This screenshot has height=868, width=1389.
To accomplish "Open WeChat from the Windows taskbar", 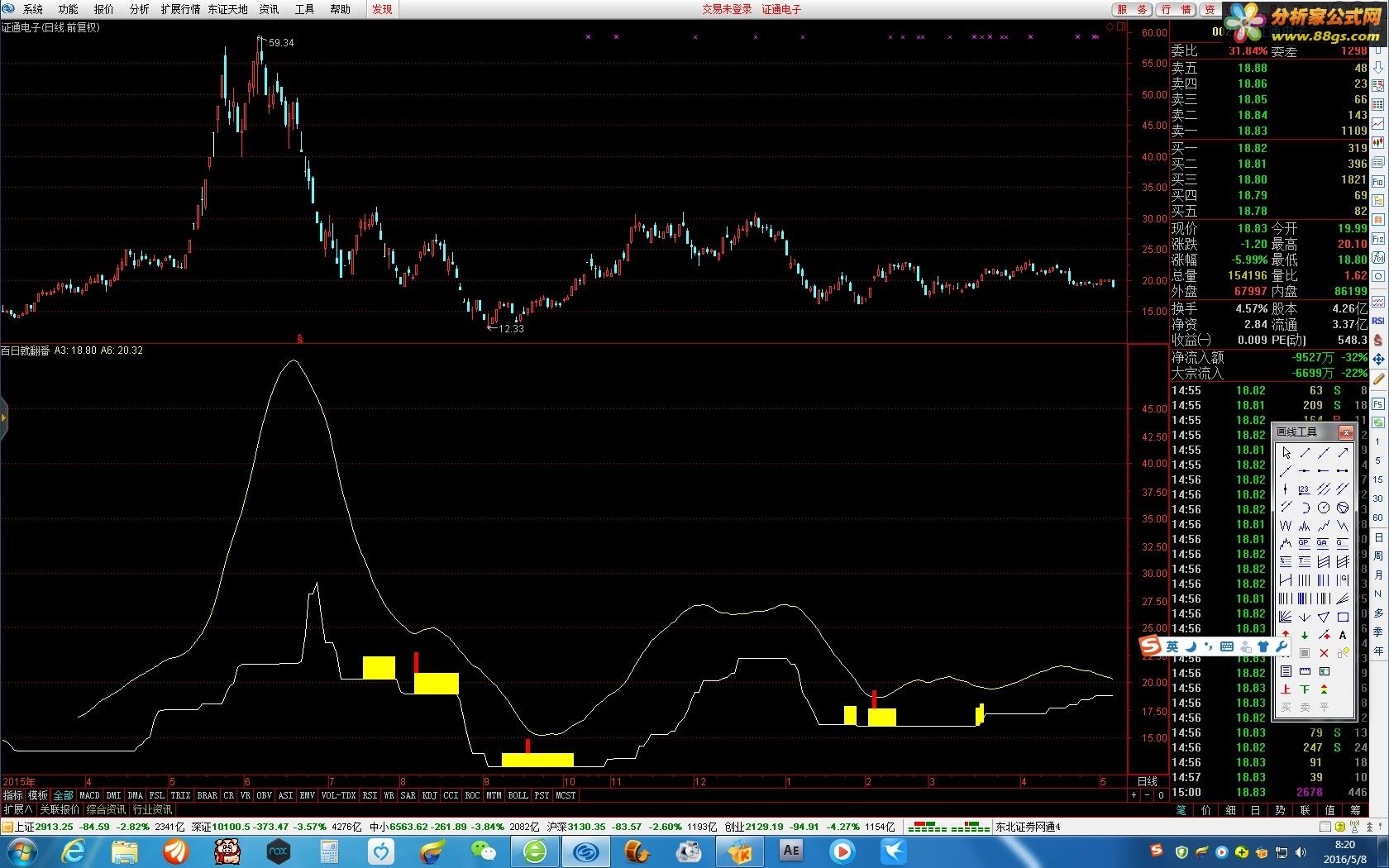I will pos(482,851).
